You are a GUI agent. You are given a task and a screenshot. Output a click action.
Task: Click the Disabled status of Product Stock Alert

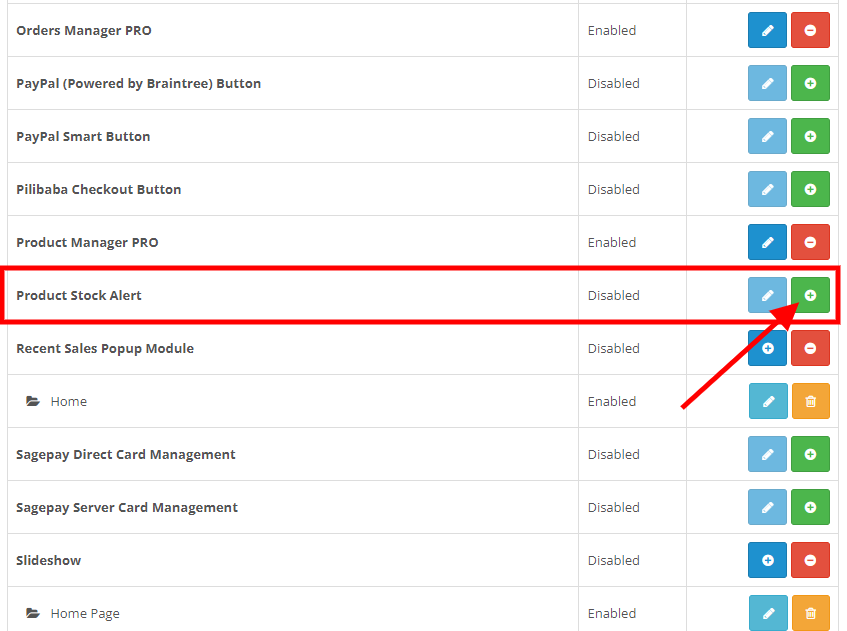pos(614,296)
